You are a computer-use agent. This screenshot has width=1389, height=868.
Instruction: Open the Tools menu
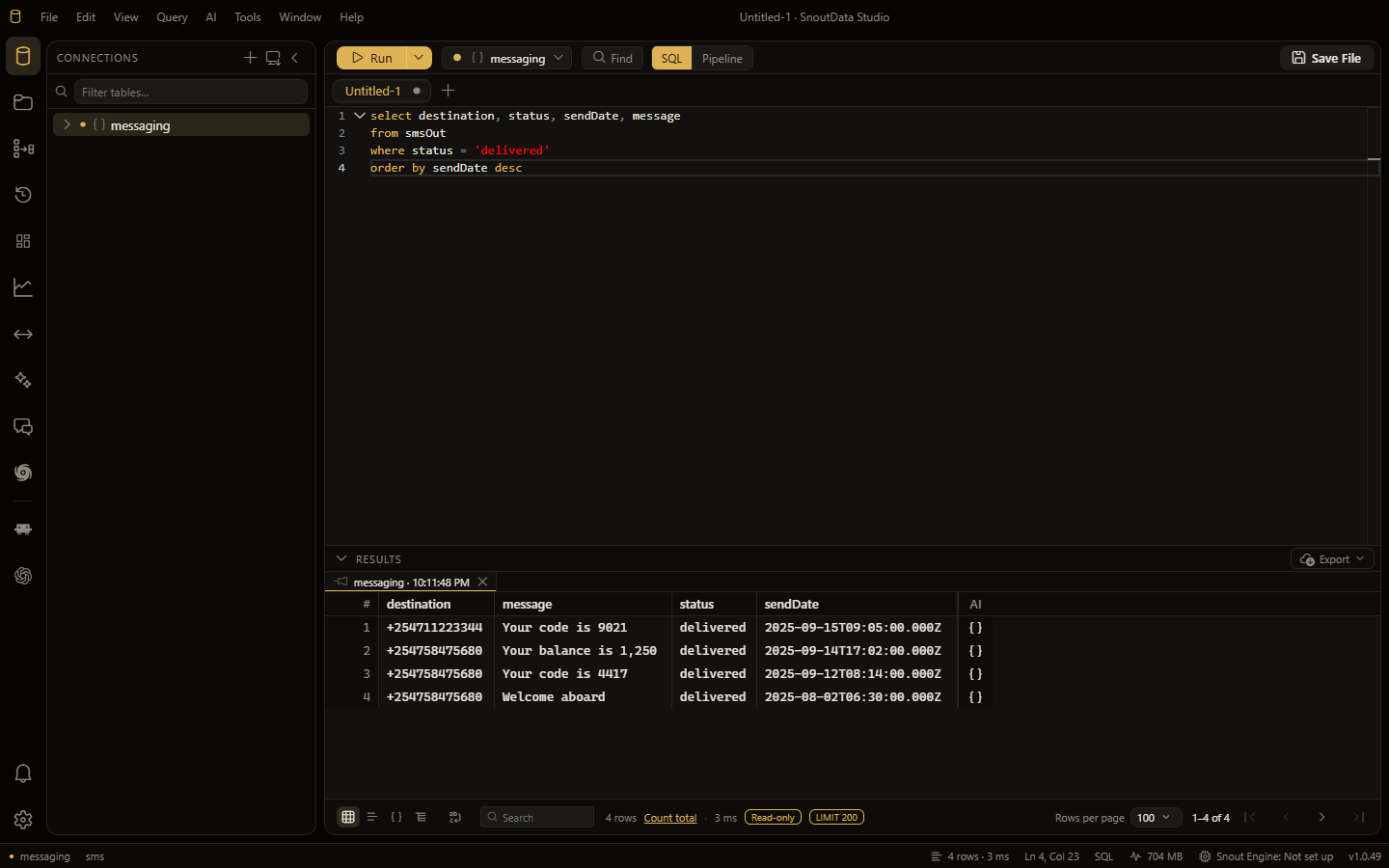248,17
